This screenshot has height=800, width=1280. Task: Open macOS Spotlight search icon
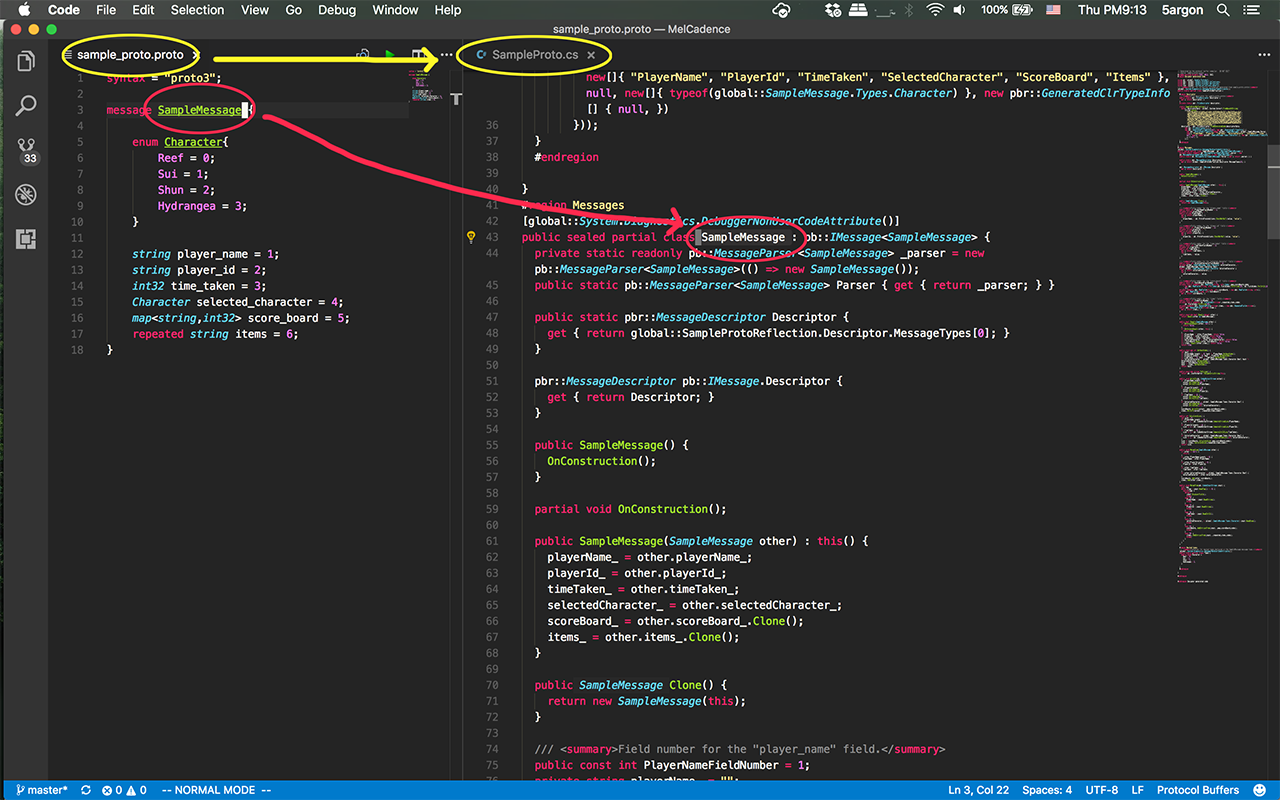tap(1223, 10)
